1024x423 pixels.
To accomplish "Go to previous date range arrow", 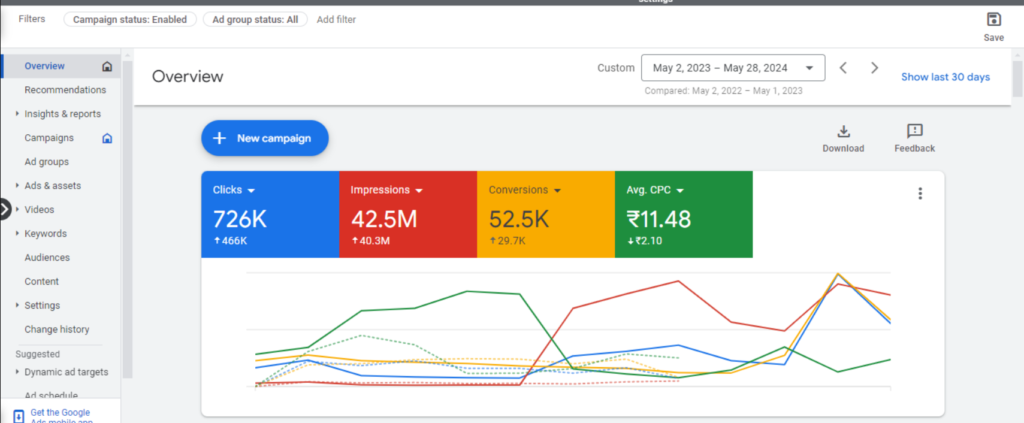I will click(x=843, y=68).
